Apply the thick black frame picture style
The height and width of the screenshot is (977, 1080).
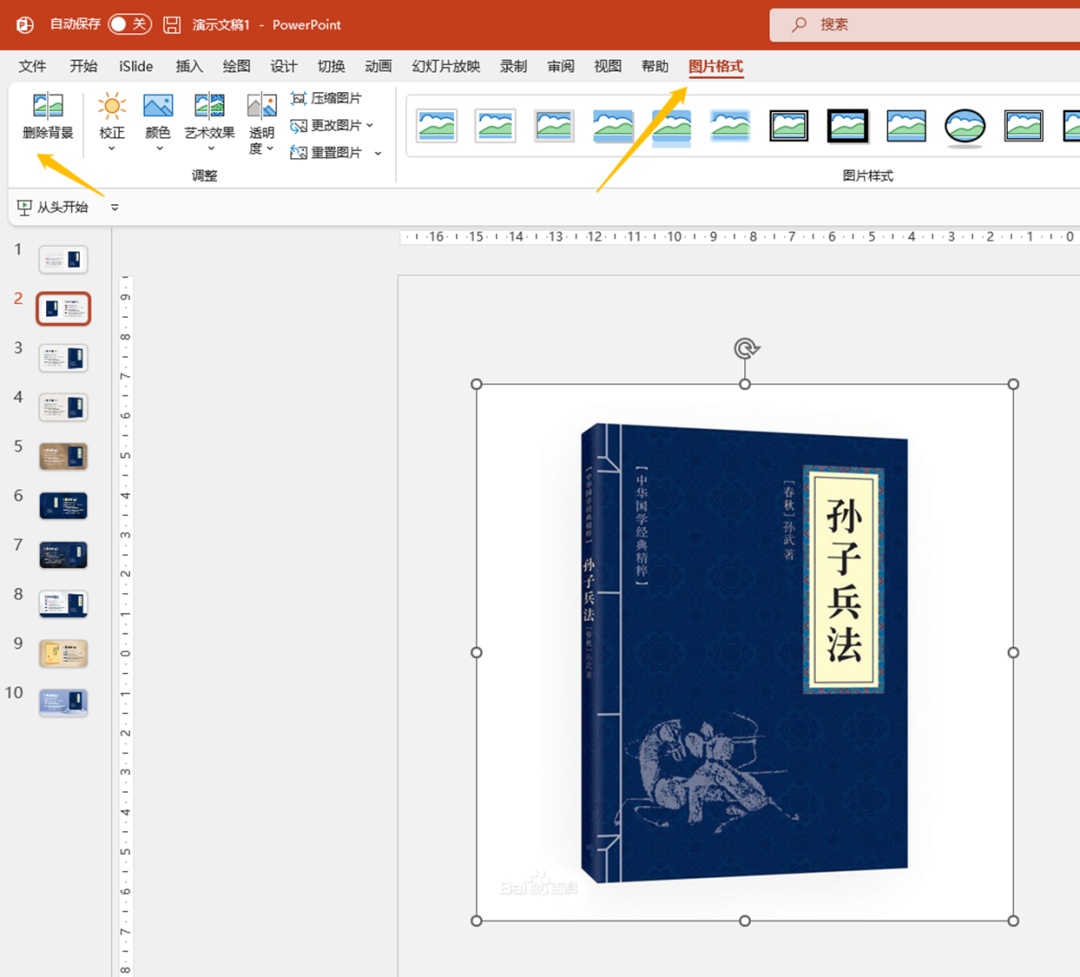[848, 126]
